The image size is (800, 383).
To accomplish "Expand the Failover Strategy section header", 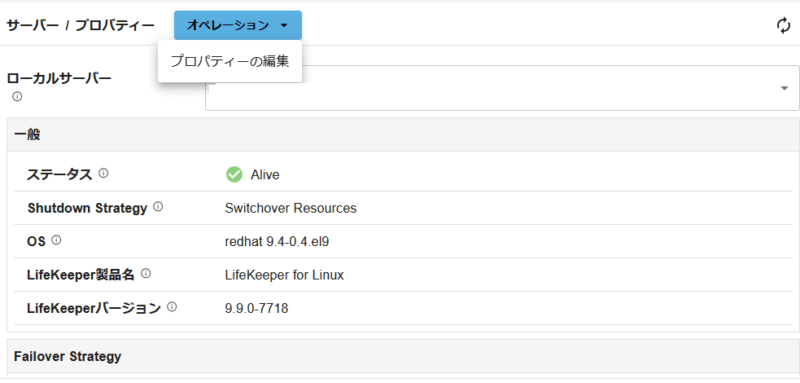I will tap(403, 356).
